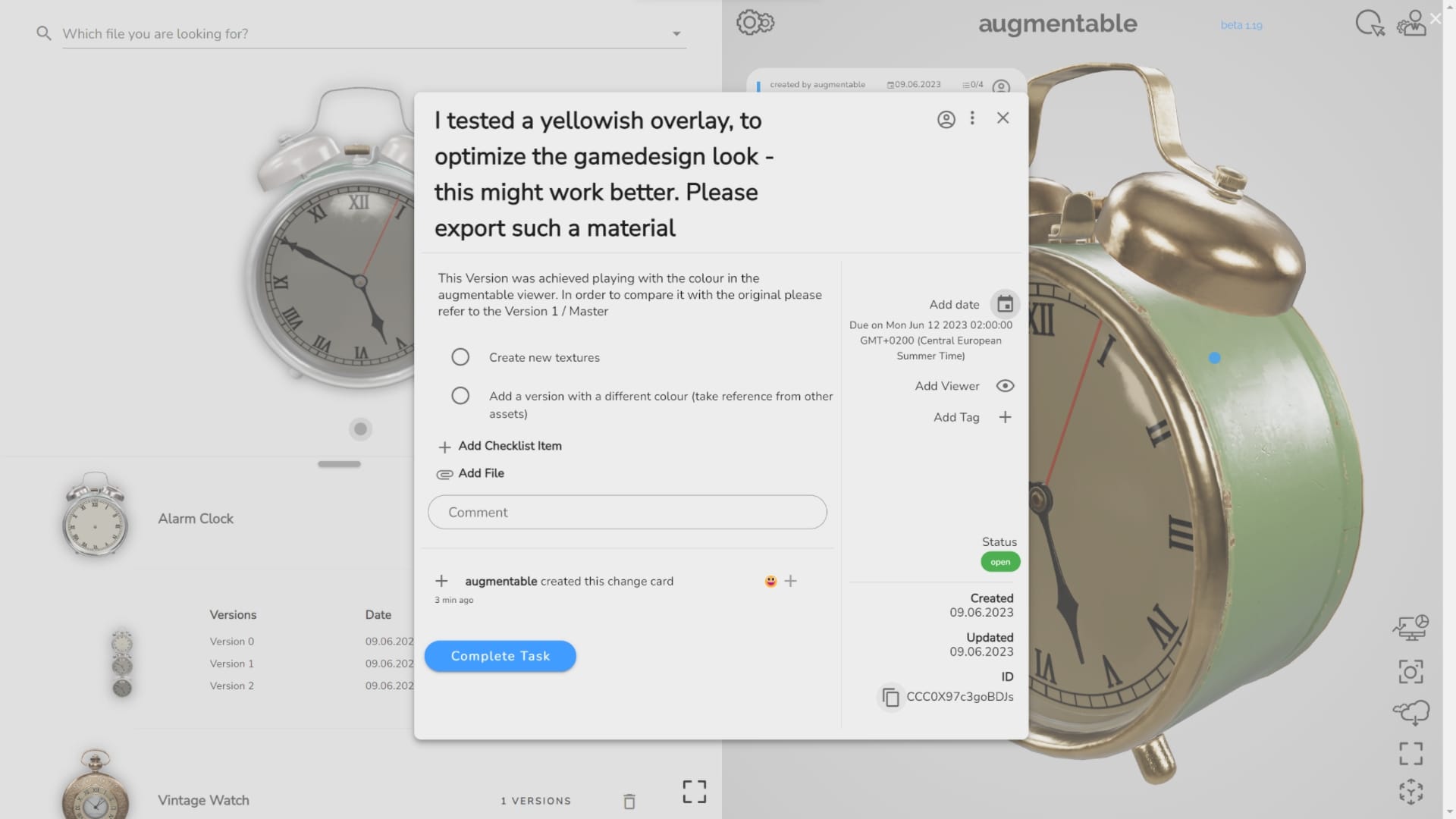Screen dimensions: 1456x819
Task: Click the Add Tag plus icon
Action: (1005, 417)
